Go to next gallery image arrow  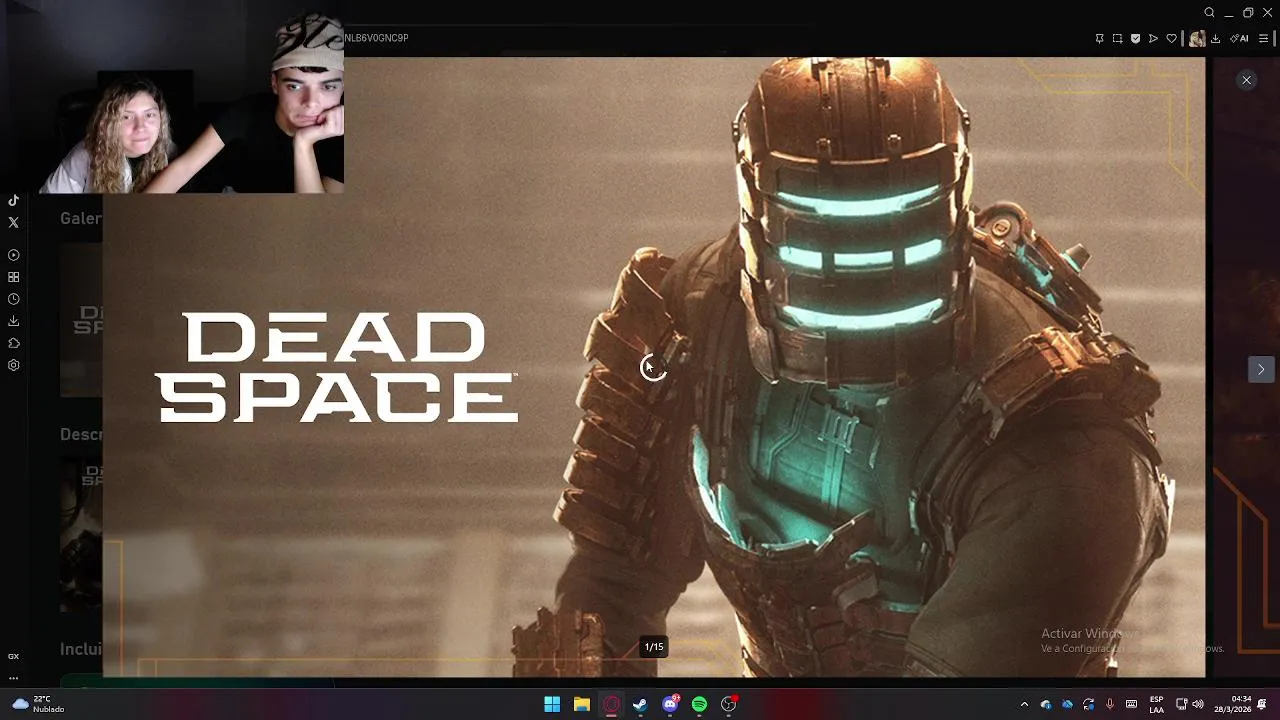(x=1260, y=369)
